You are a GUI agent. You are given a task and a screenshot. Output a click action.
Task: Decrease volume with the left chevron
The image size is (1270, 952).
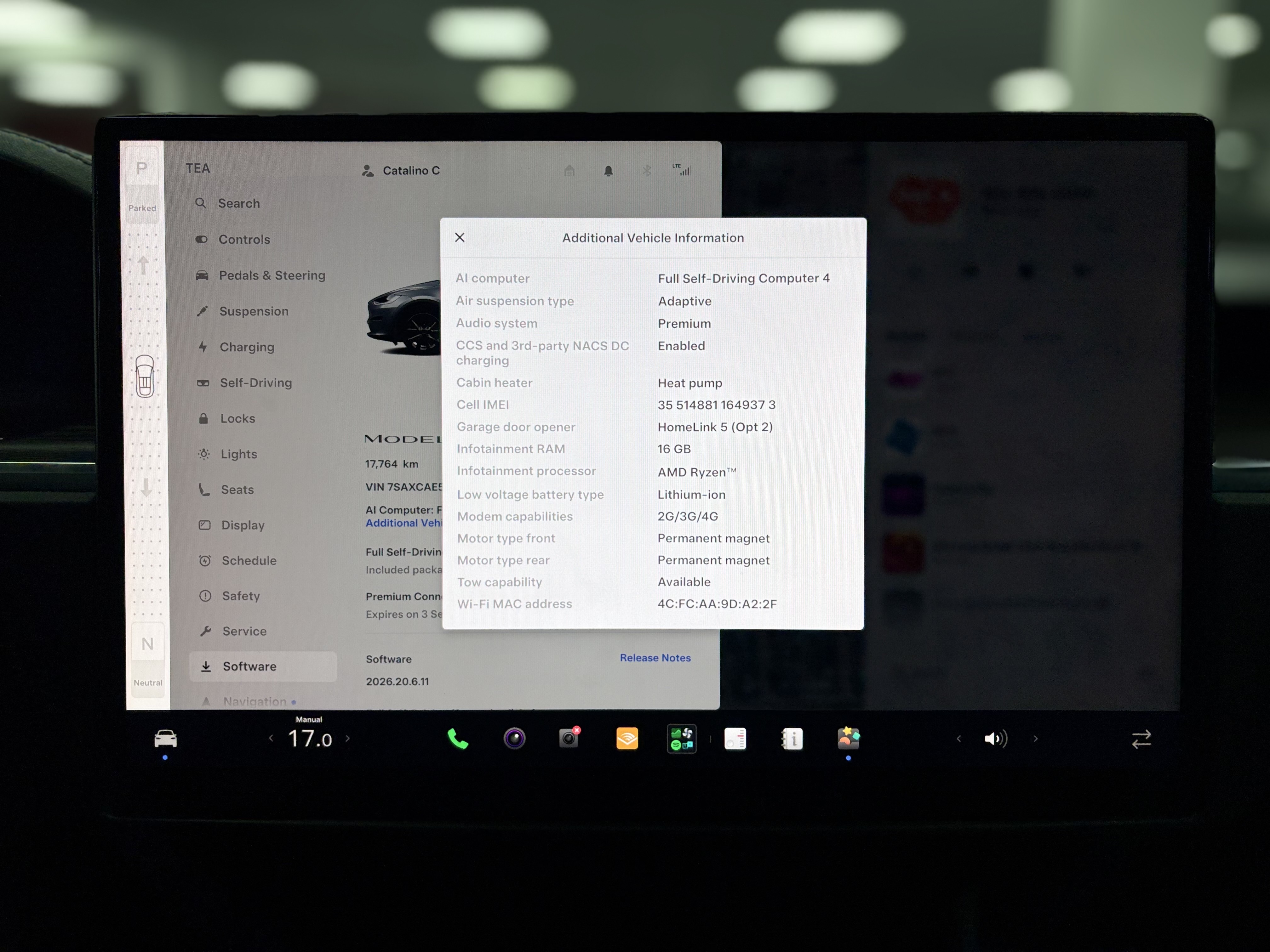[x=959, y=739]
